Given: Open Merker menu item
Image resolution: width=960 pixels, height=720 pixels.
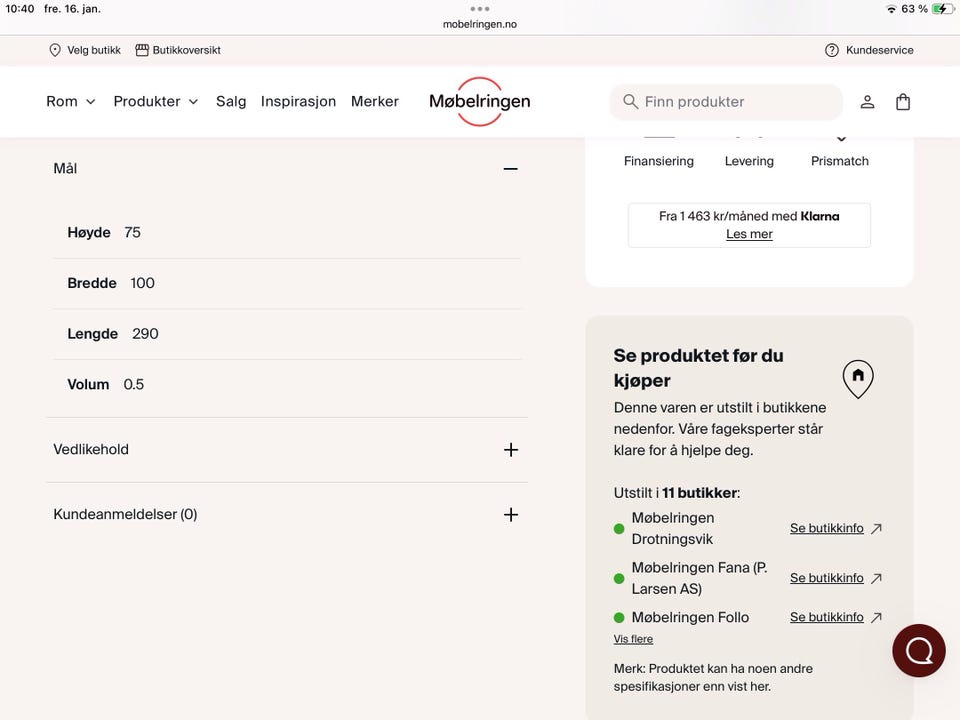Looking at the screenshot, I should click(375, 102).
